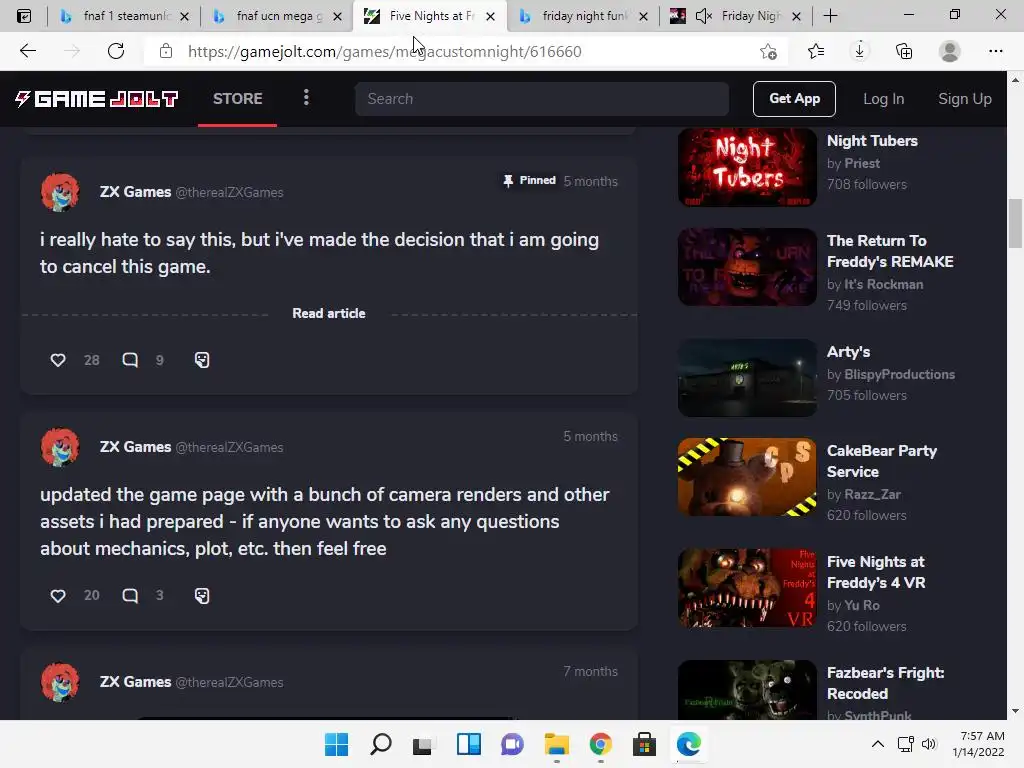Show hidden system tray icons

pyautogui.click(x=878, y=744)
